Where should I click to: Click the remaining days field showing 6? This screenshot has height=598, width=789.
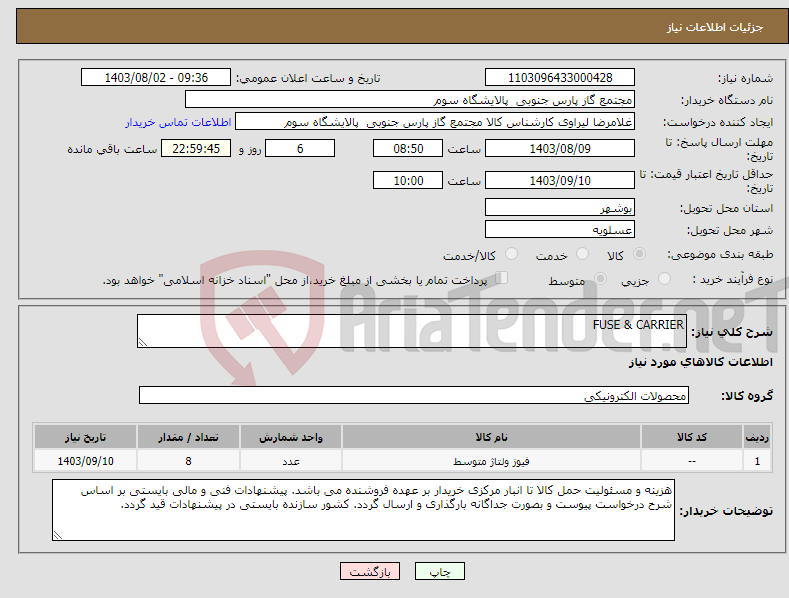(x=300, y=148)
